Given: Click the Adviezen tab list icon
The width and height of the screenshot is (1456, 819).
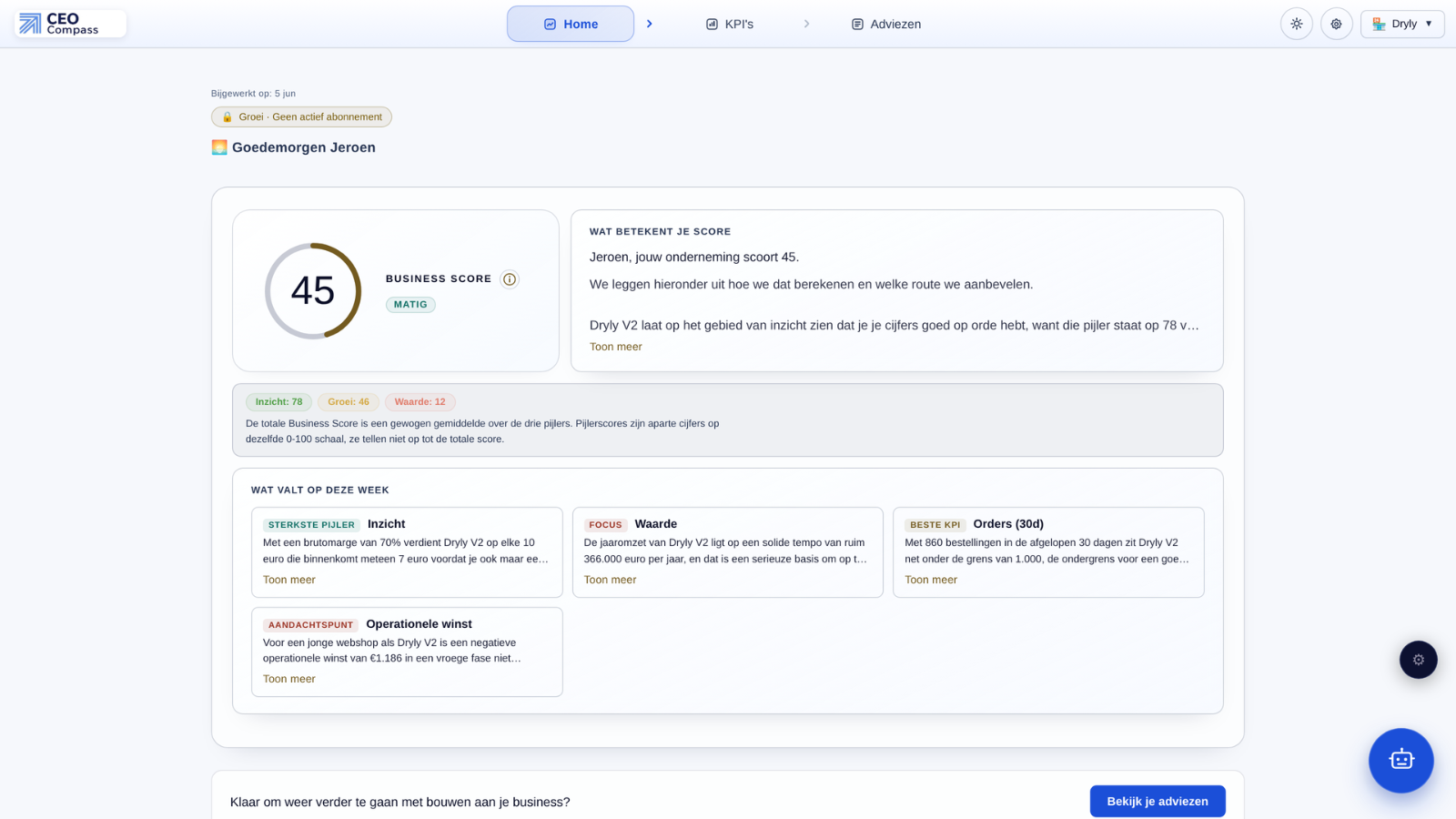Looking at the screenshot, I should (857, 25).
